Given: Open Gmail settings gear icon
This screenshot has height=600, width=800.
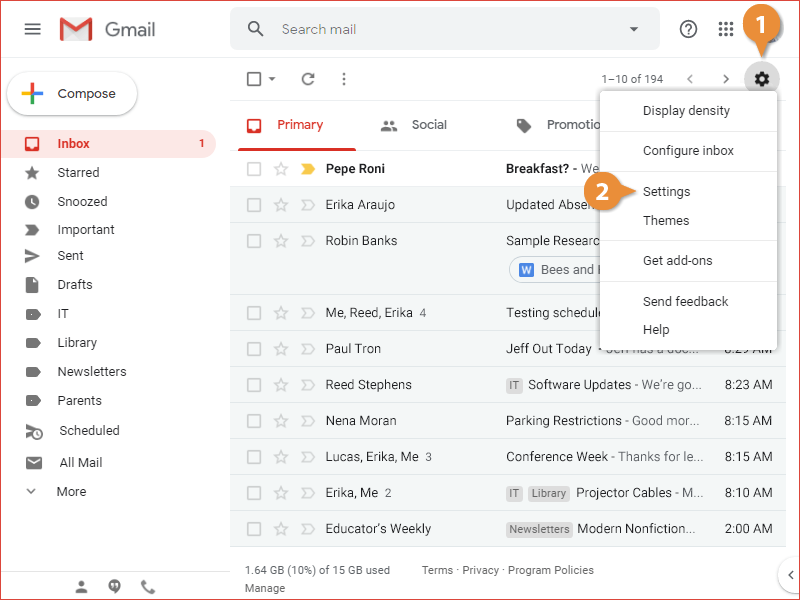Looking at the screenshot, I should point(762,78).
